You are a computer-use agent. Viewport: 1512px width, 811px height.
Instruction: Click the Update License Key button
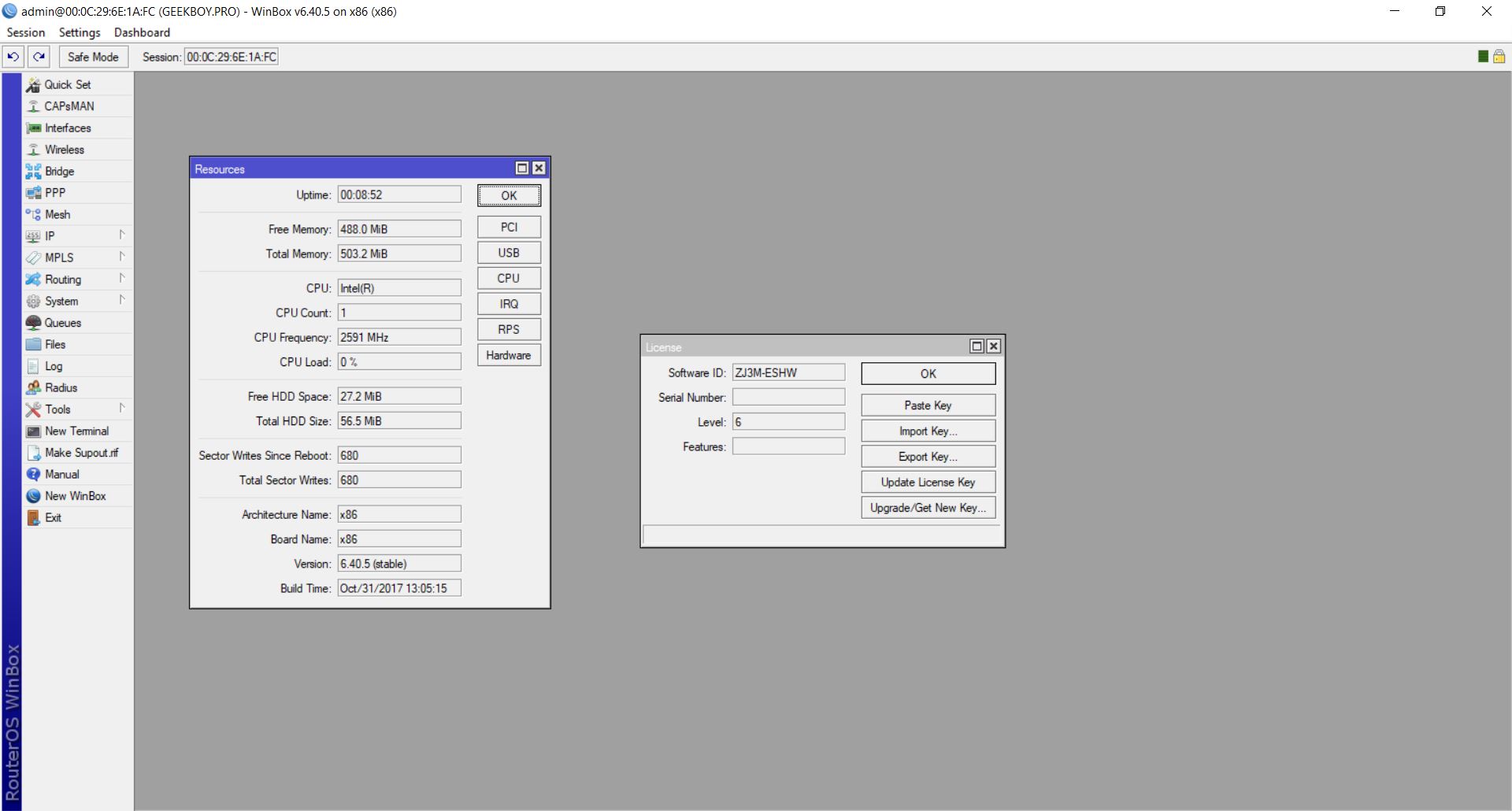click(928, 482)
